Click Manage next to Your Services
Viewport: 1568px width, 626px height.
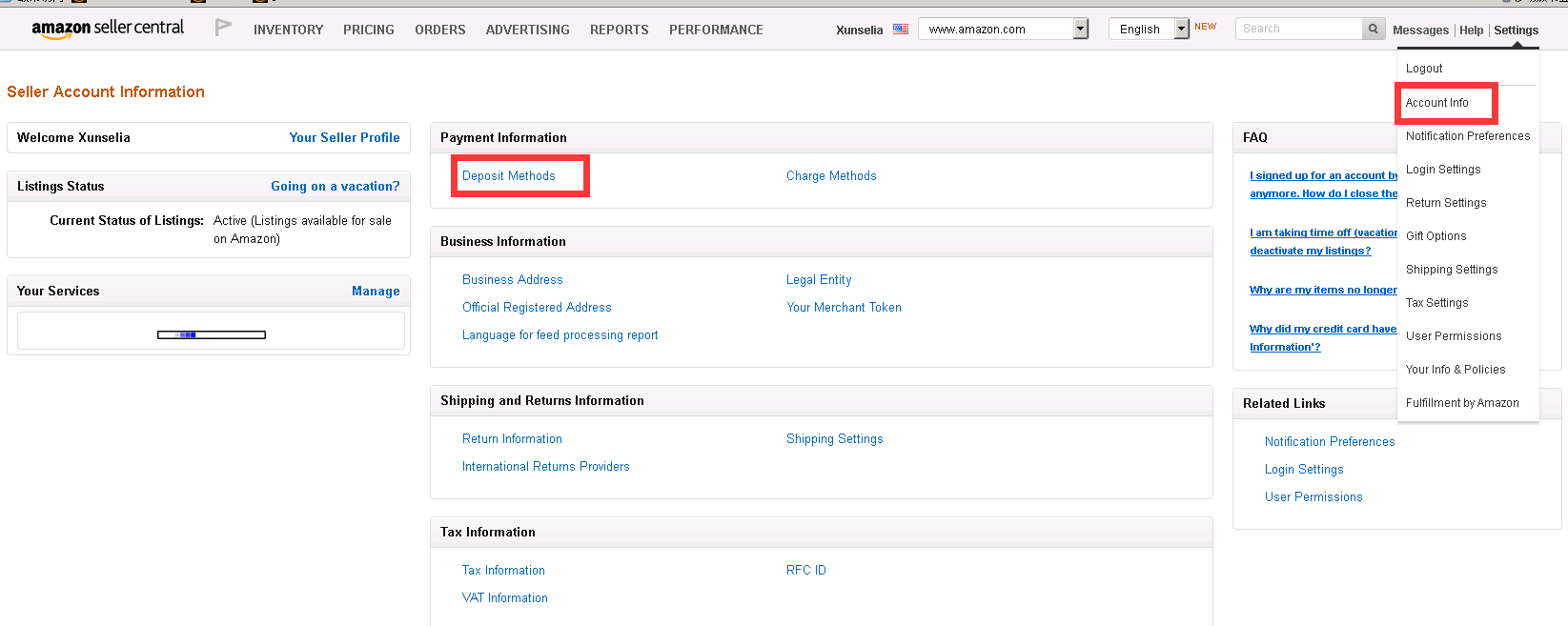coord(376,292)
